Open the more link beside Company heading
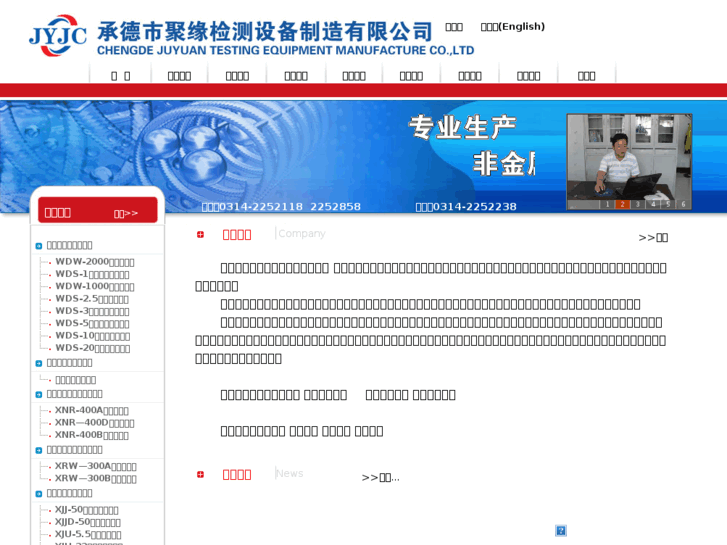727x545 pixels. coord(653,237)
